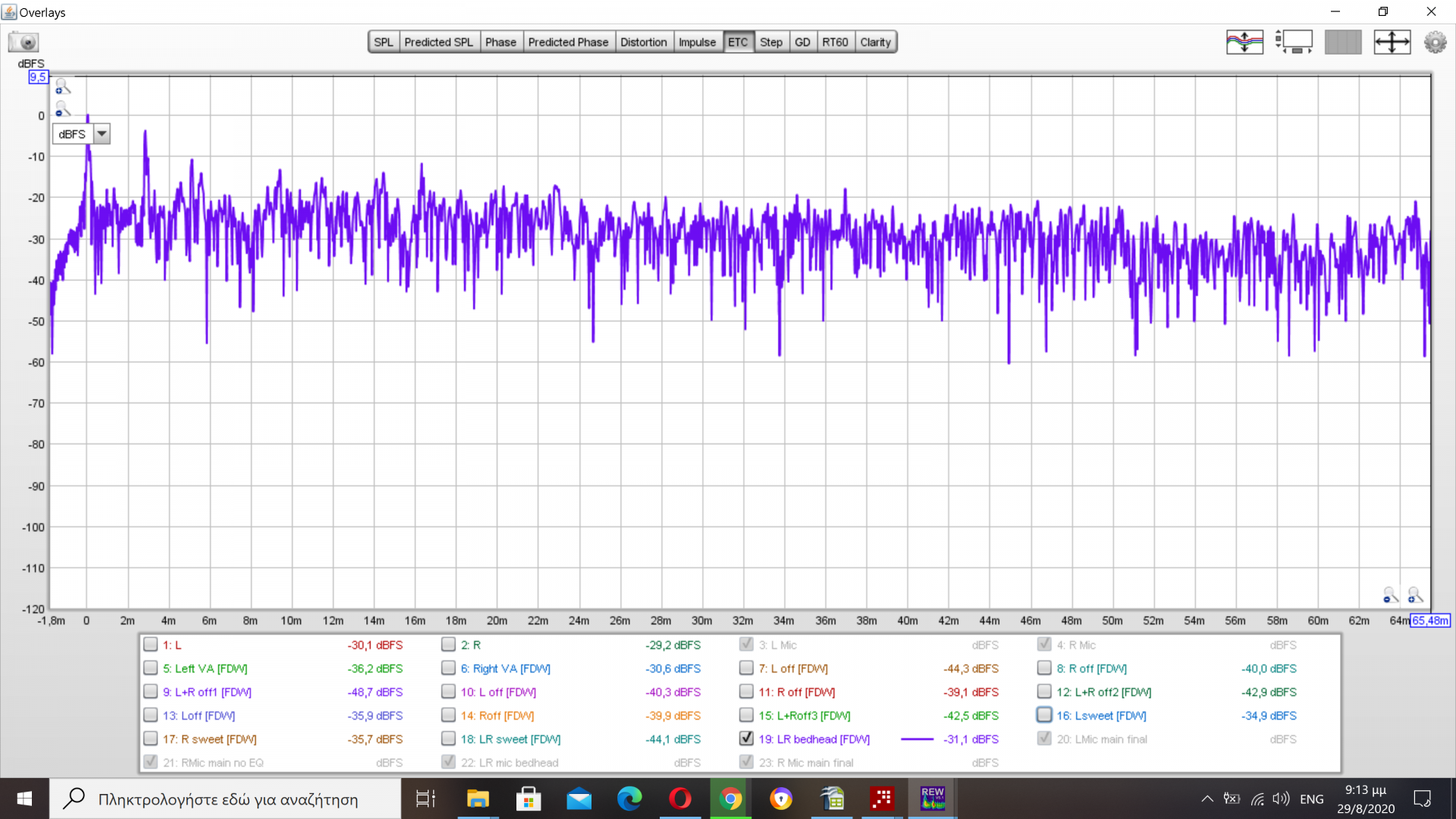Open the volume control in system tray
Screen dimensions: 1456x819
(1281, 799)
